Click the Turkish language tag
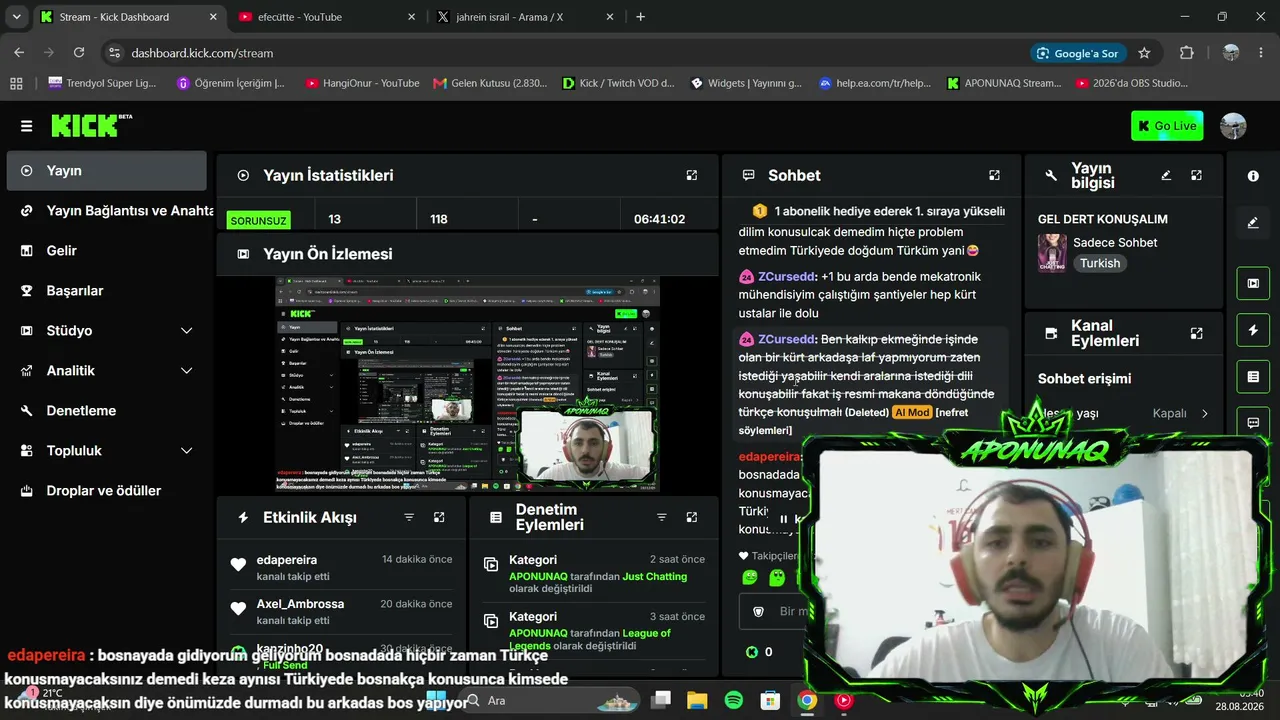 coord(1100,263)
